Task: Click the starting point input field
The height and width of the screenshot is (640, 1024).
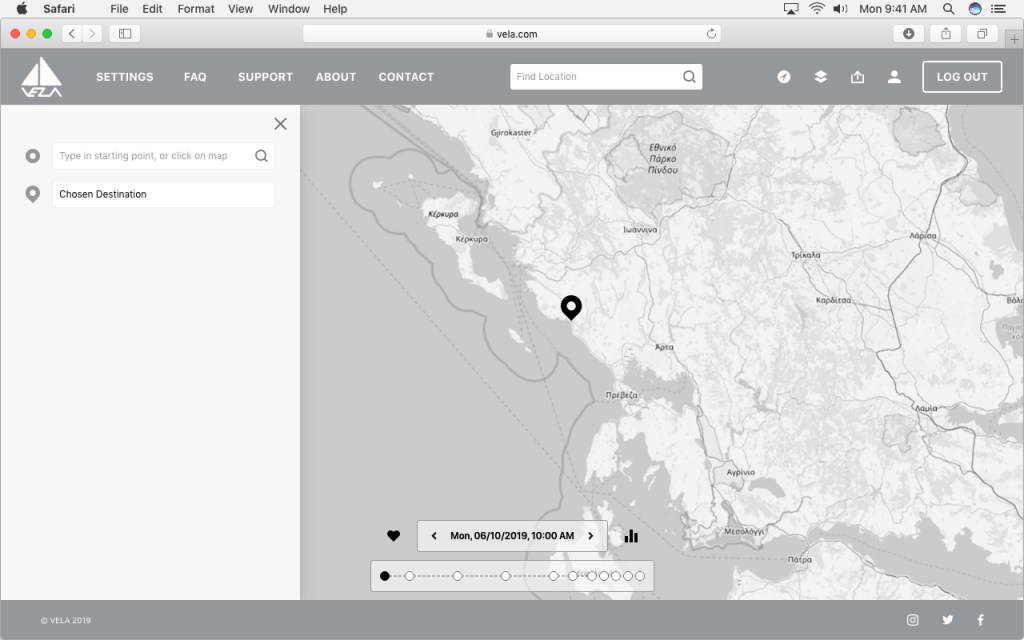Action: pyautogui.click(x=153, y=156)
